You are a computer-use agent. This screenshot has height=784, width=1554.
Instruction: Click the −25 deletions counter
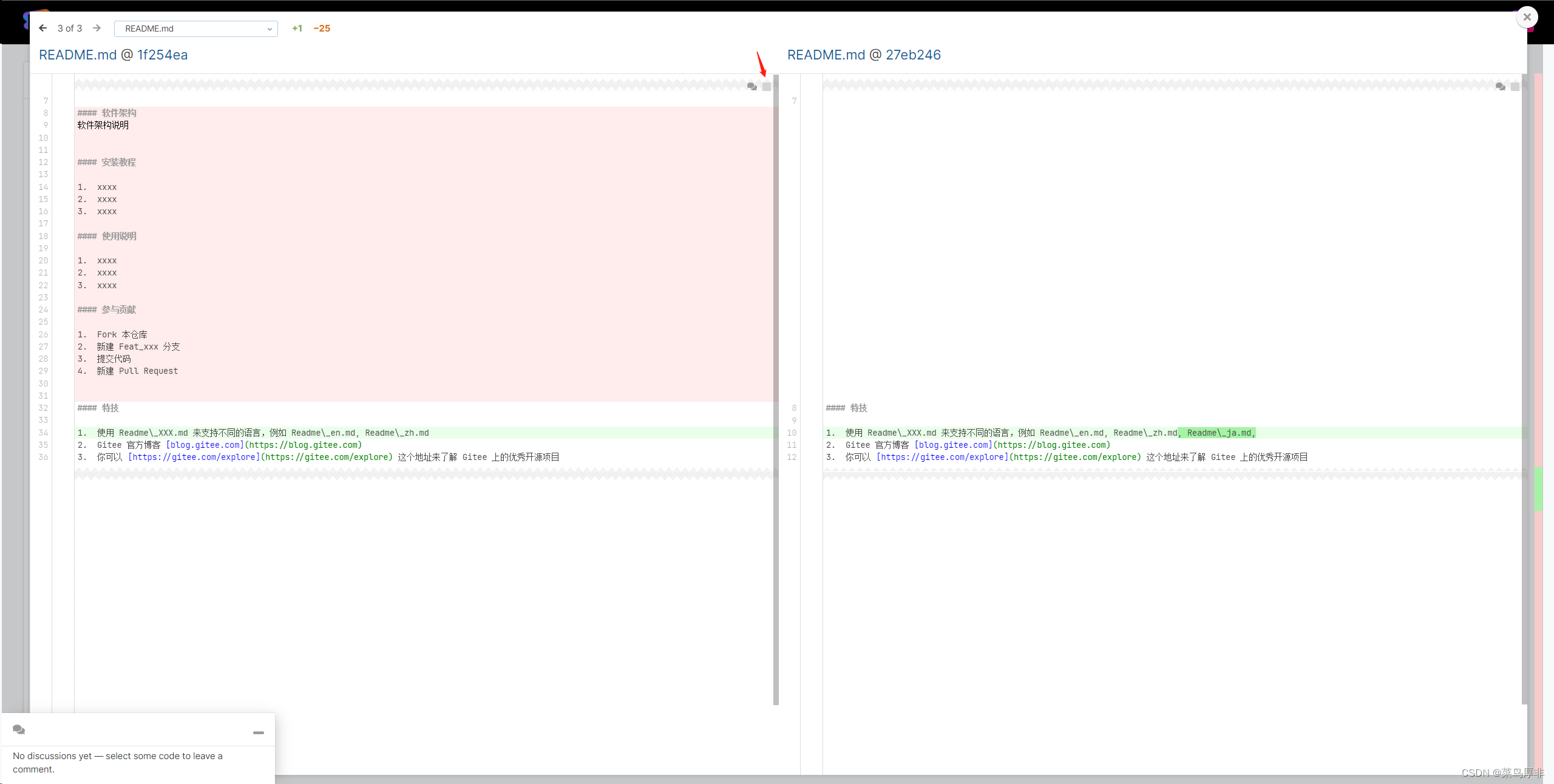(x=322, y=29)
